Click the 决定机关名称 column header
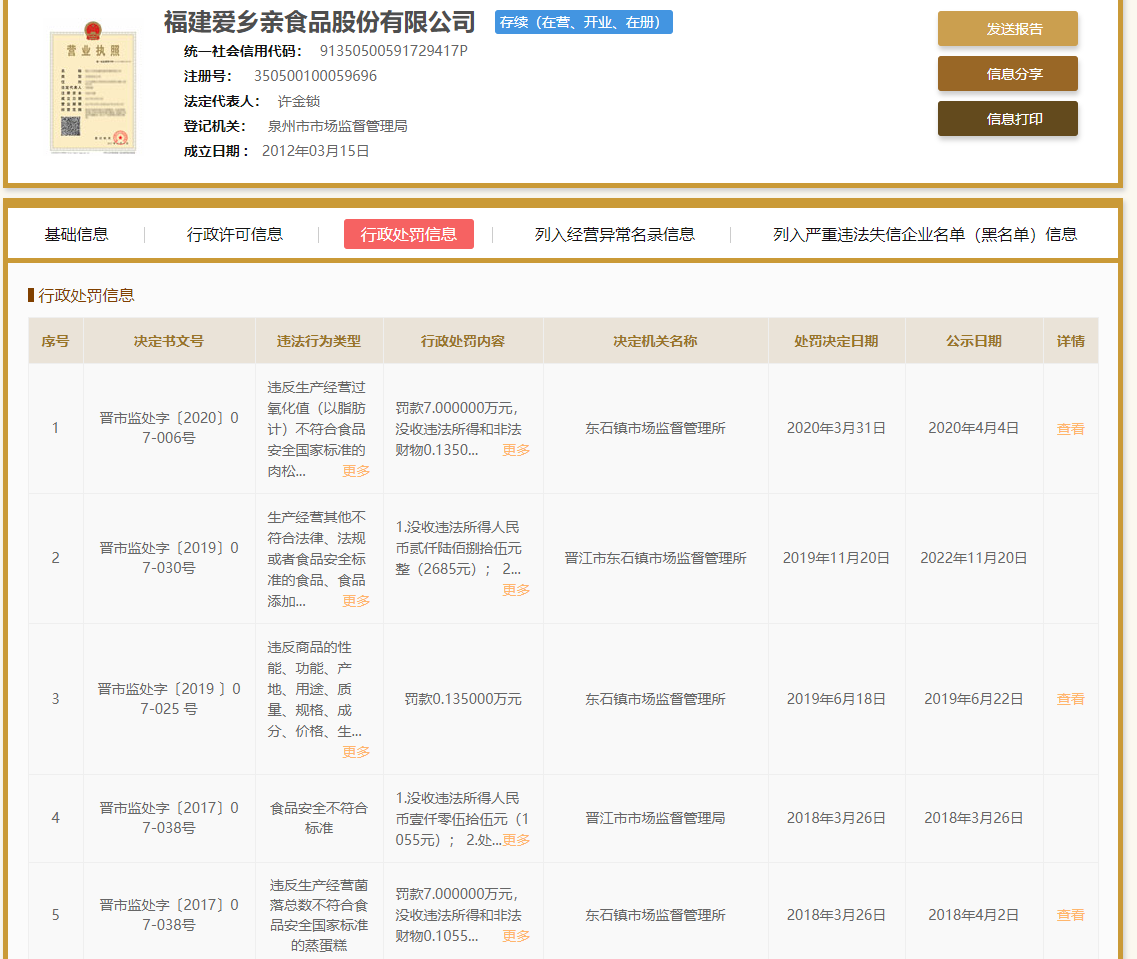The height and width of the screenshot is (959, 1137). [656, 341]
